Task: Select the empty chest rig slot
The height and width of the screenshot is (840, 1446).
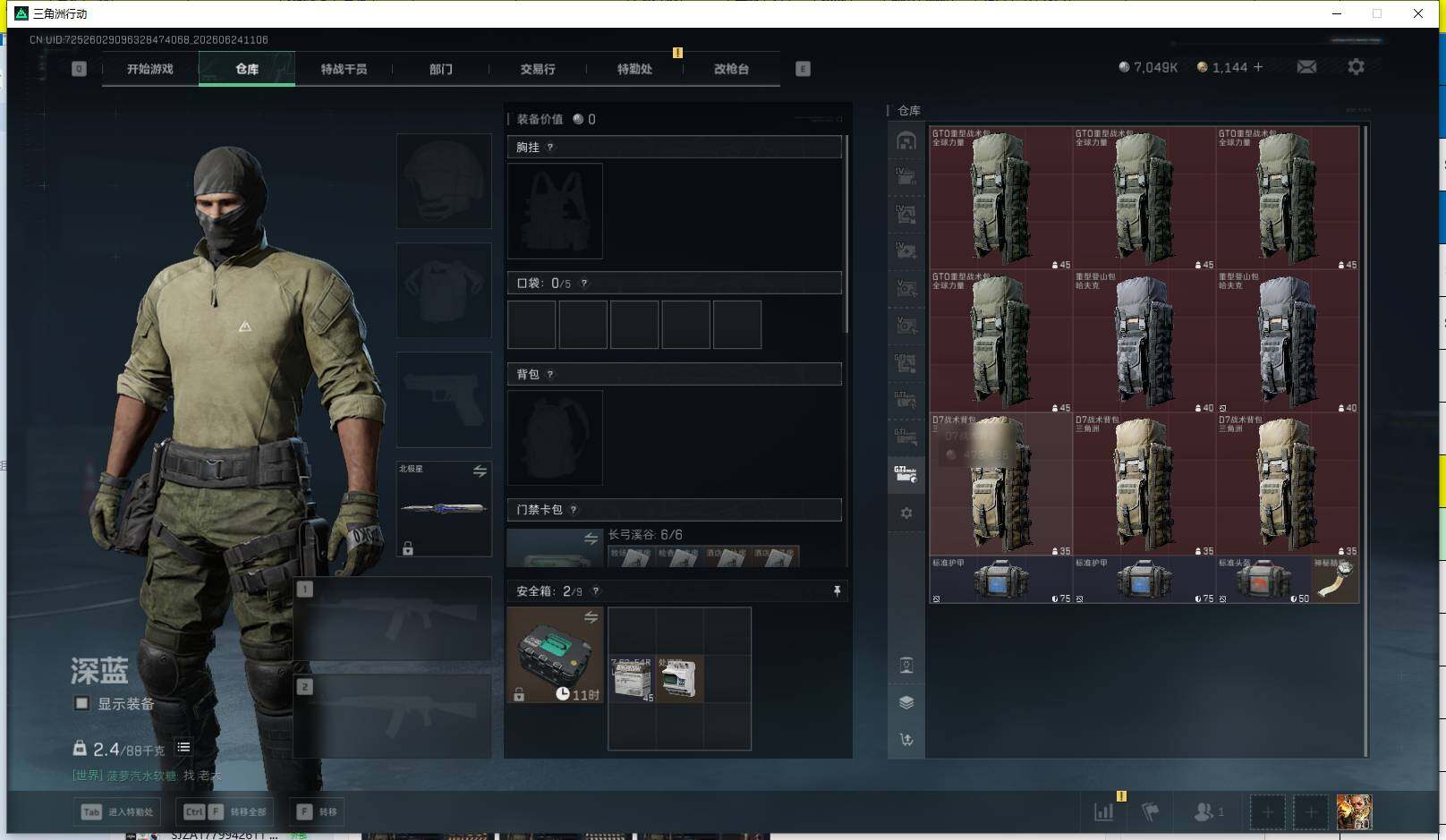Action: pos(555,211)
